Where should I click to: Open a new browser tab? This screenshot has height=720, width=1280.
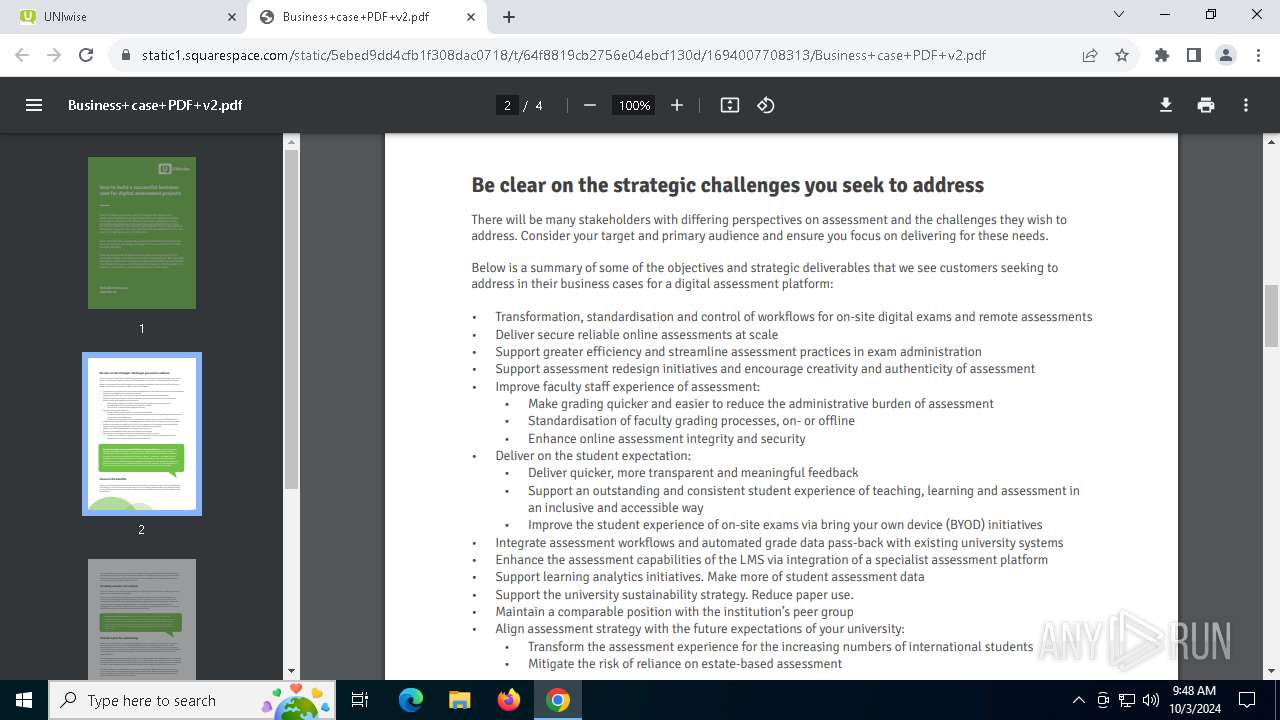coord(509,17)
